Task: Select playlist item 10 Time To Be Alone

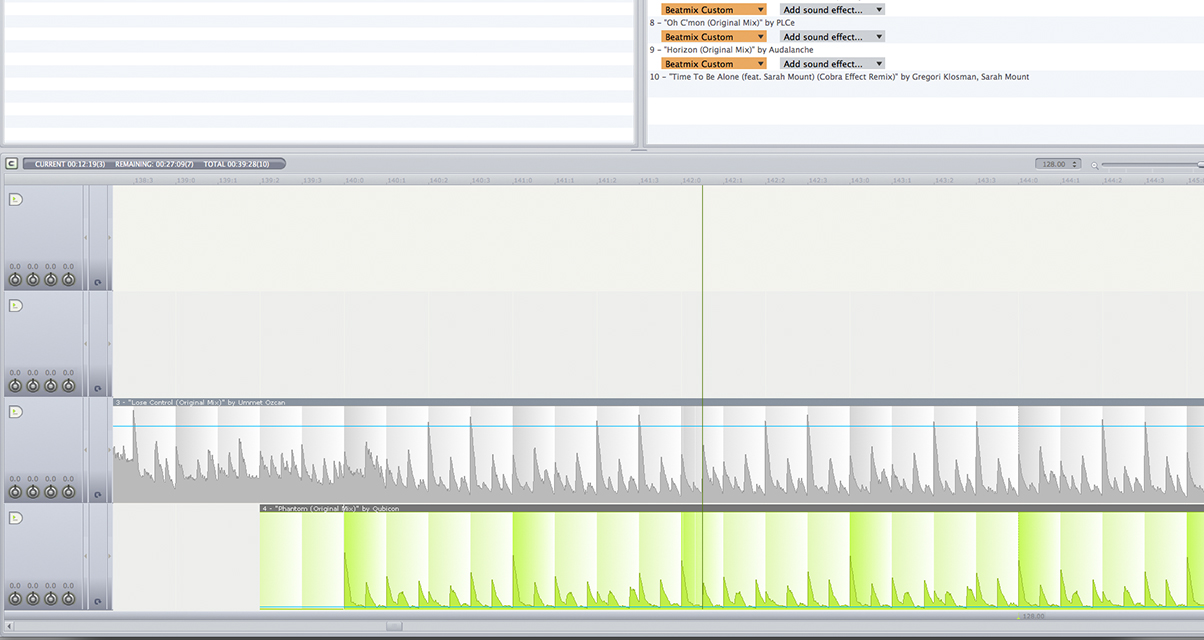Action: point(840,77)
